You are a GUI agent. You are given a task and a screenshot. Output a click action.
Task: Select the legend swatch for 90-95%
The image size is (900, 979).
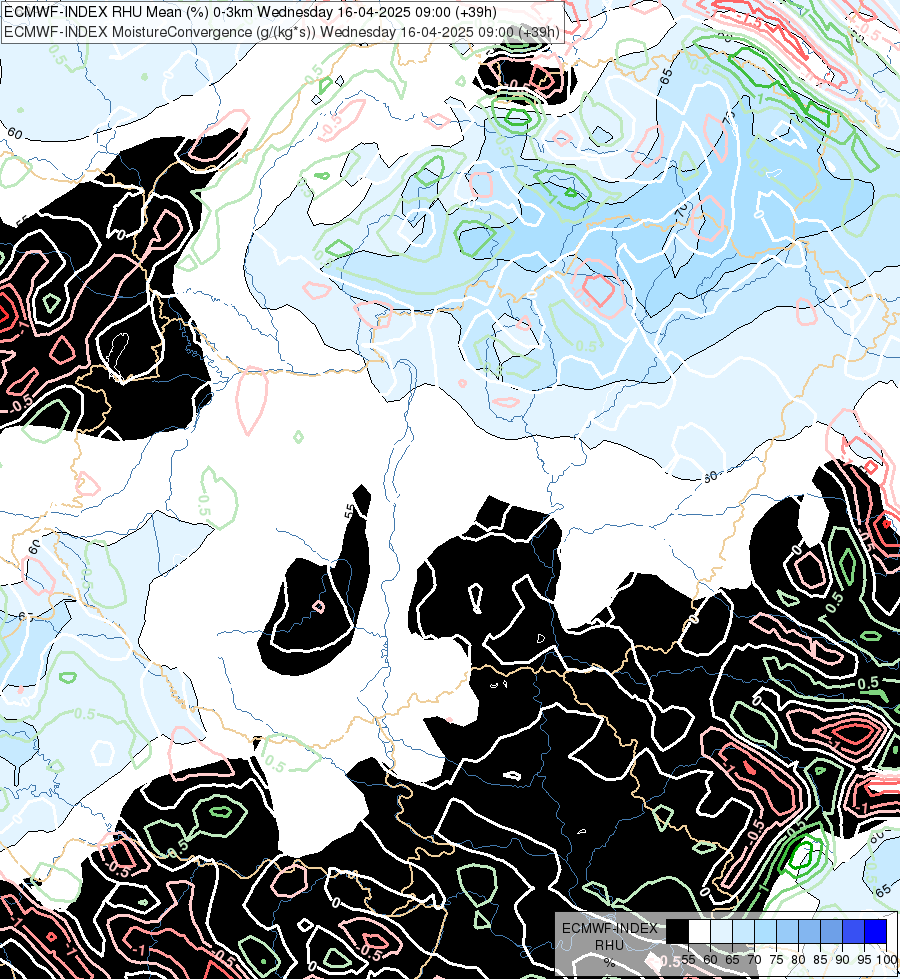[x=853, y=931]
